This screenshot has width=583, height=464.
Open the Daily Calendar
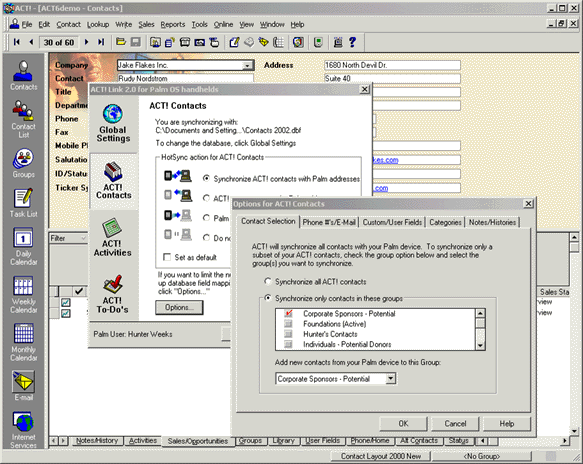(x=23, y=246)
